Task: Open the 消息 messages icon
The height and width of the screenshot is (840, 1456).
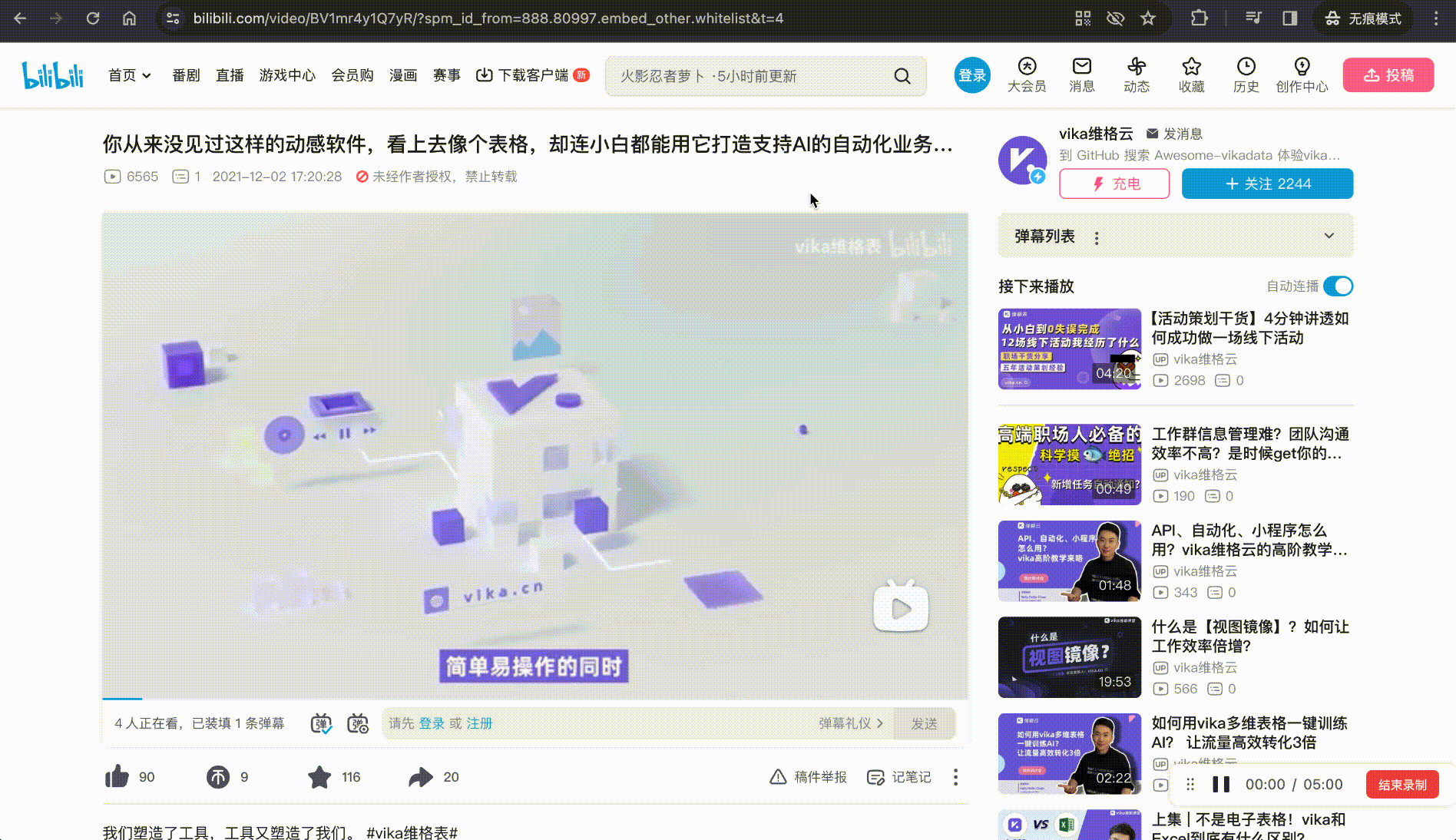Action: click(1081, 74)
